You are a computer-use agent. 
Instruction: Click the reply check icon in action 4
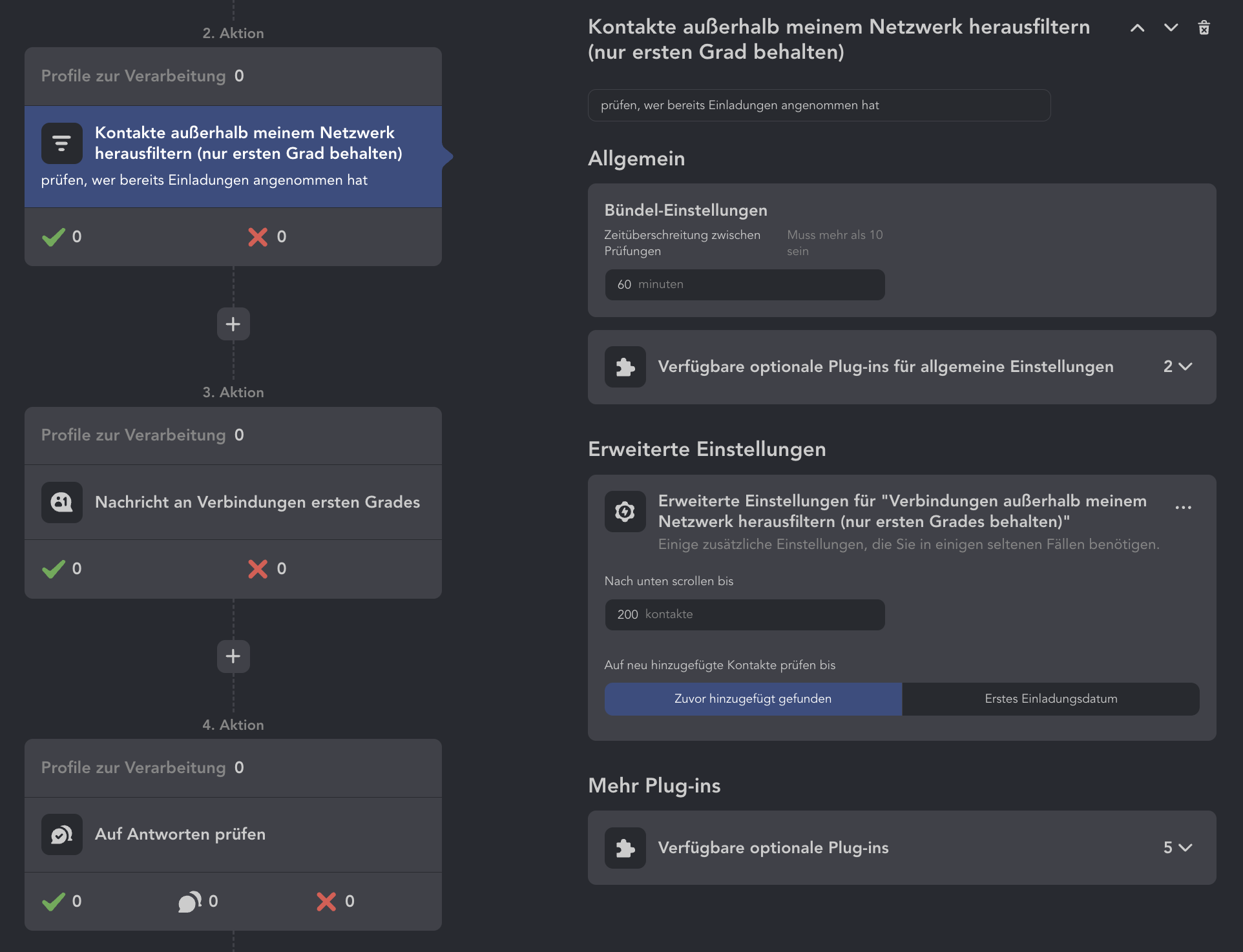coord(61,834)
